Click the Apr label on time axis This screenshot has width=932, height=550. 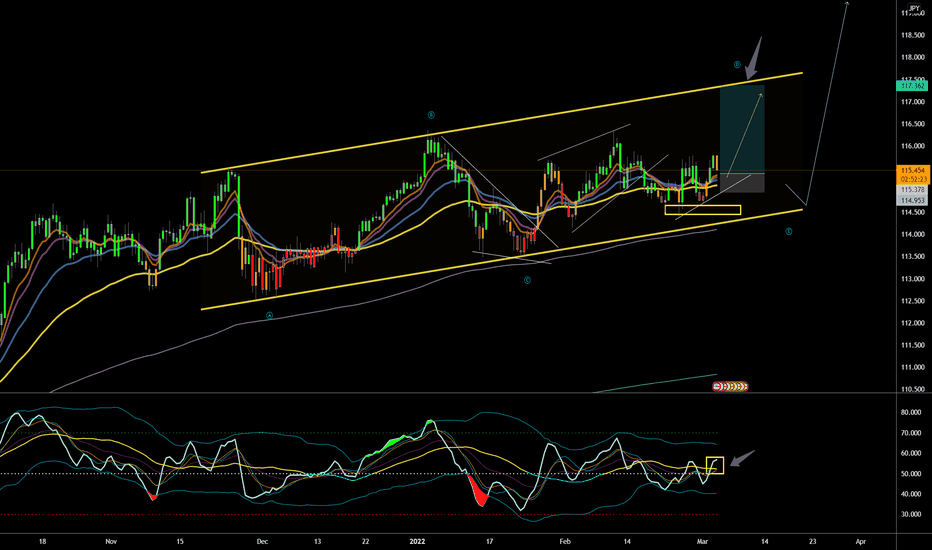861,542
